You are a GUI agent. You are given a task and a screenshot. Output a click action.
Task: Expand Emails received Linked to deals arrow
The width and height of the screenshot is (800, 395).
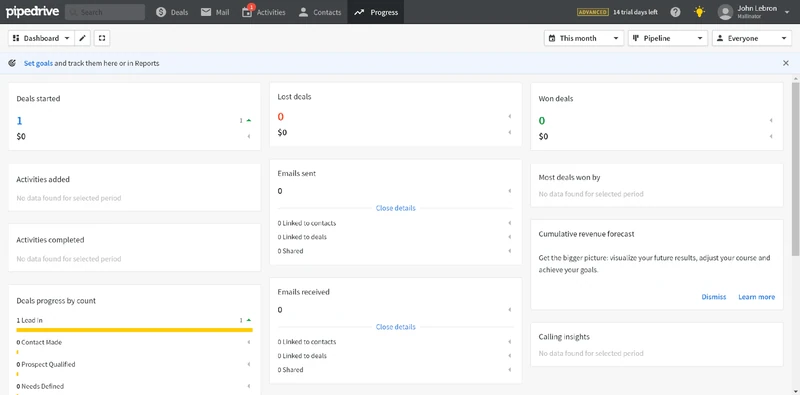click(510, 356)
